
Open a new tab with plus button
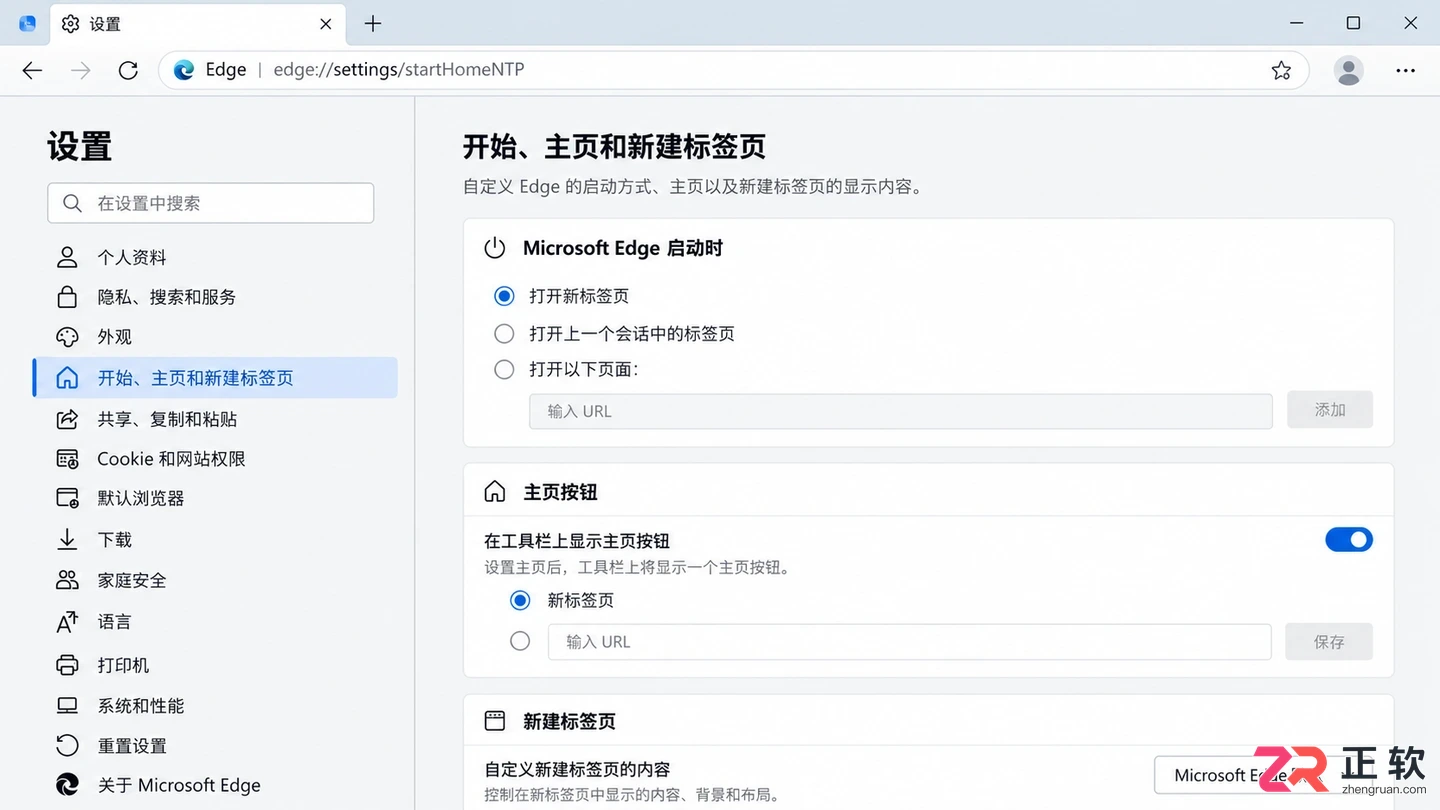tap(373, 24)
